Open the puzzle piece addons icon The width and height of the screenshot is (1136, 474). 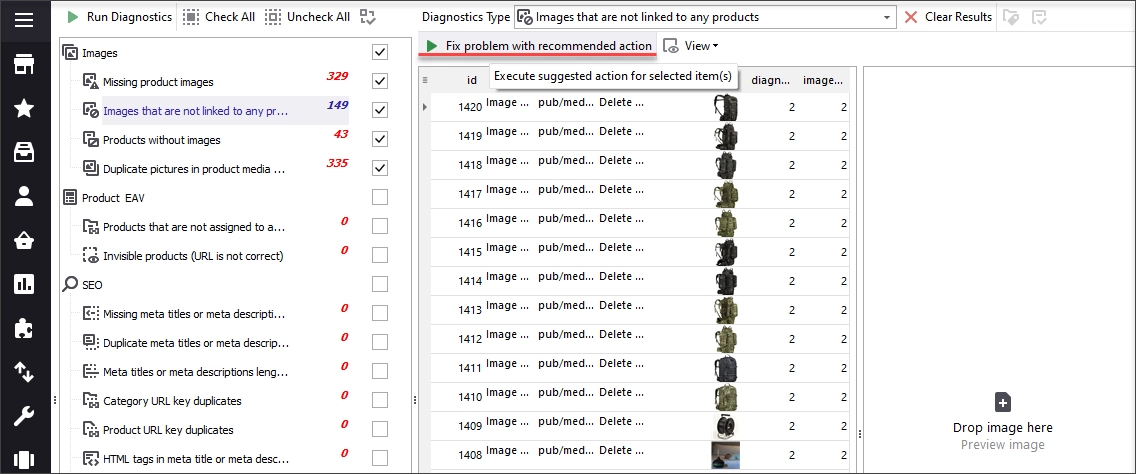tap(24, 328)
